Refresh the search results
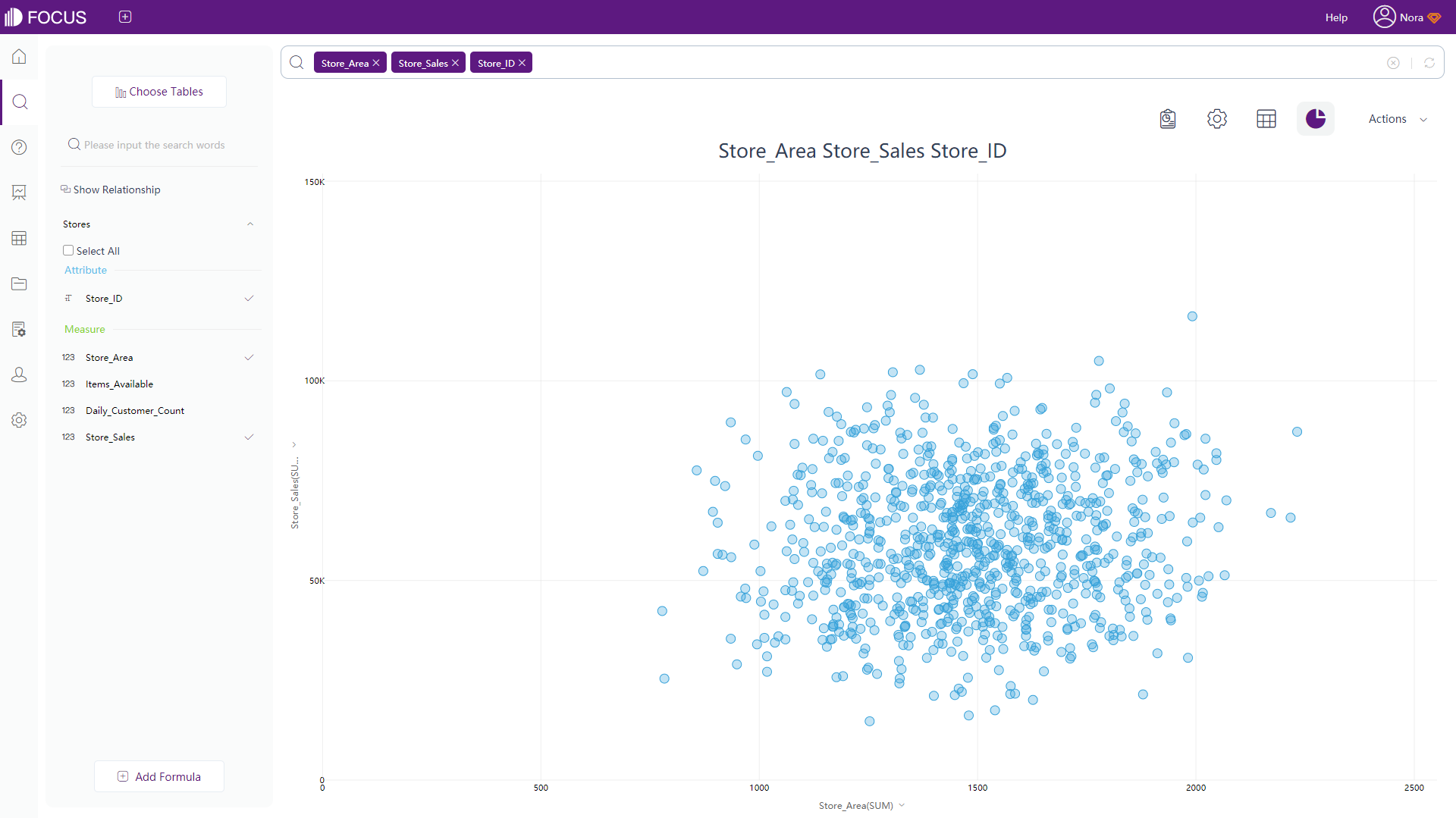 tap(1429, 63)
